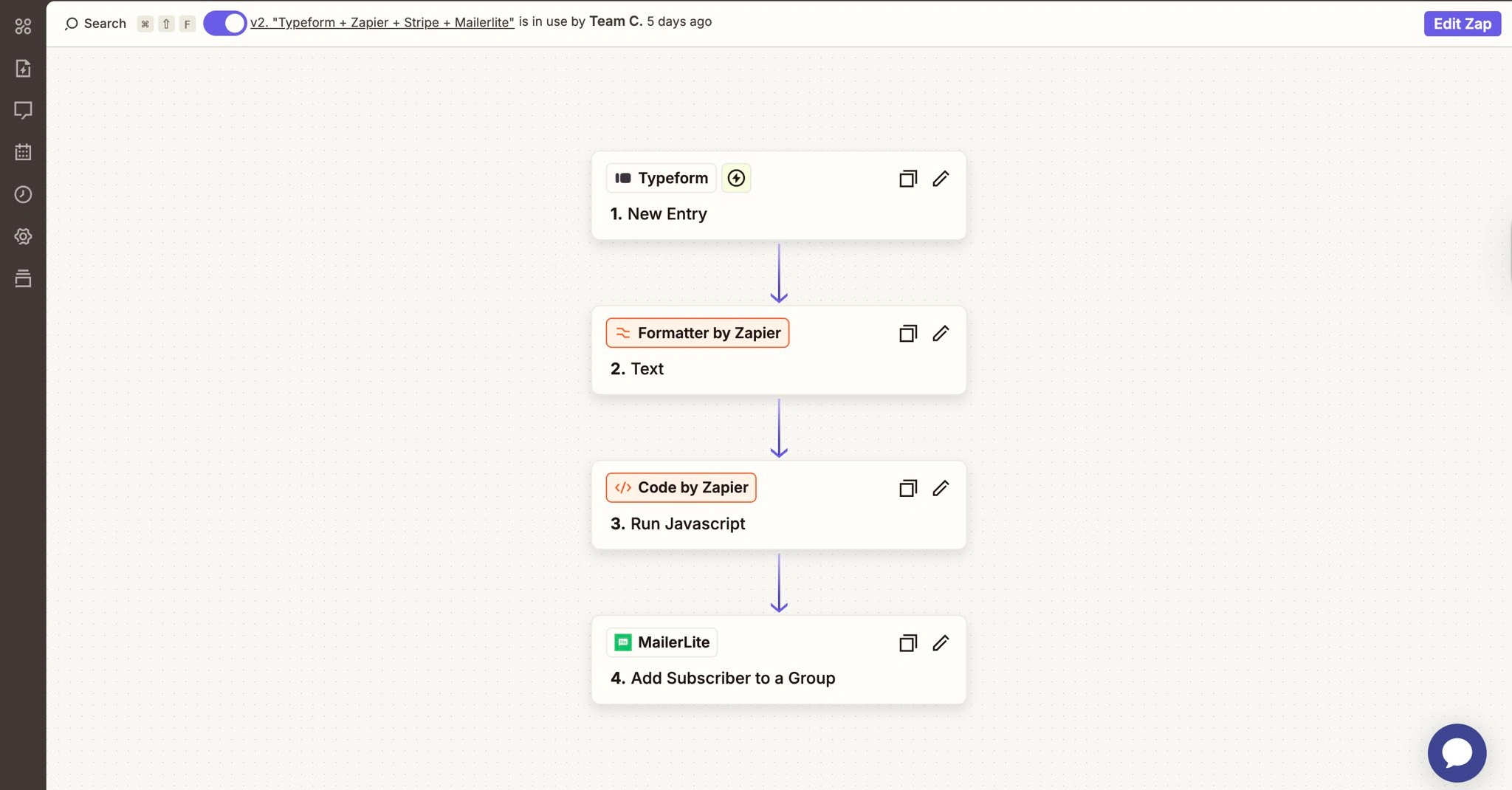Edit the Formatter step with the pencil icon
This screenshot has height=790, width=1512.
click(x=941, y=334)
